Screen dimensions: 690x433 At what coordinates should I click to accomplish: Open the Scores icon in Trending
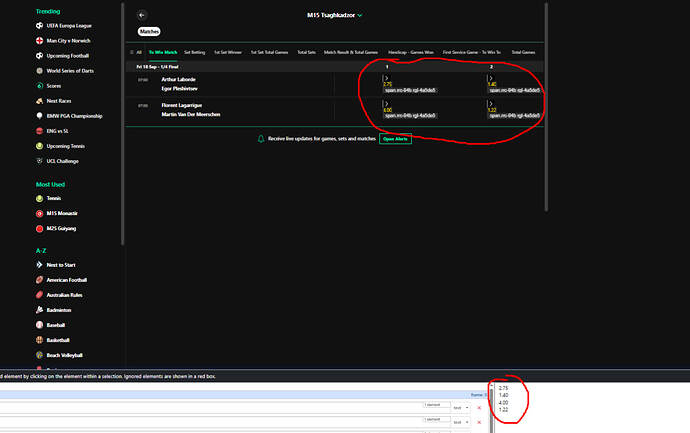[39, 86]
